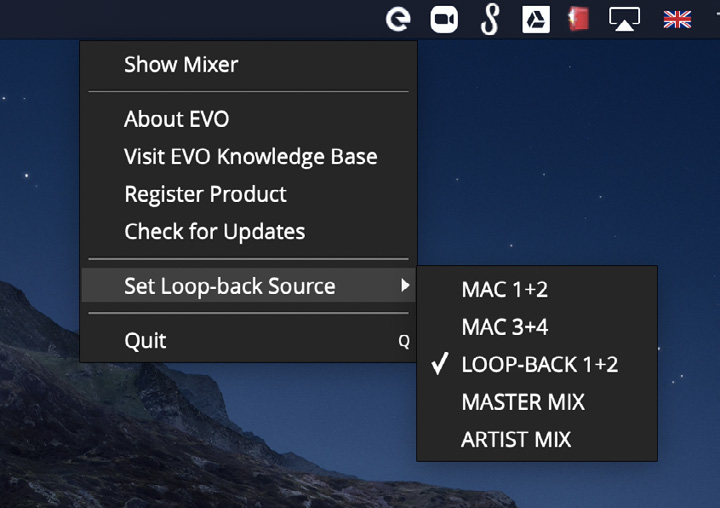Screen dimensions: 720x508
Task: Open the Google Drive menu bar icon
Action: pos(536,20)
